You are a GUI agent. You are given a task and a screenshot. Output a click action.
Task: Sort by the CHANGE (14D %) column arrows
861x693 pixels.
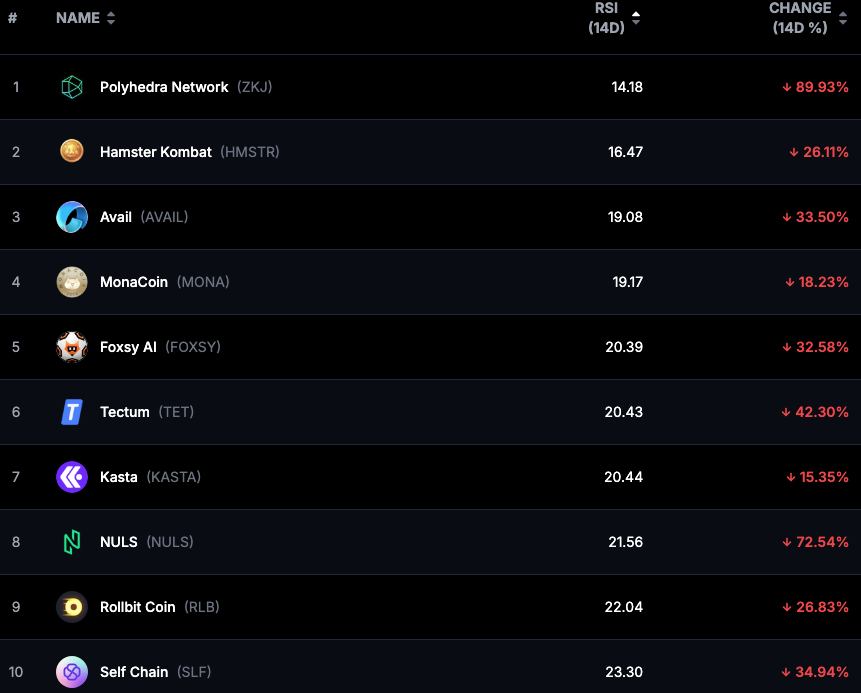(843, 18)
